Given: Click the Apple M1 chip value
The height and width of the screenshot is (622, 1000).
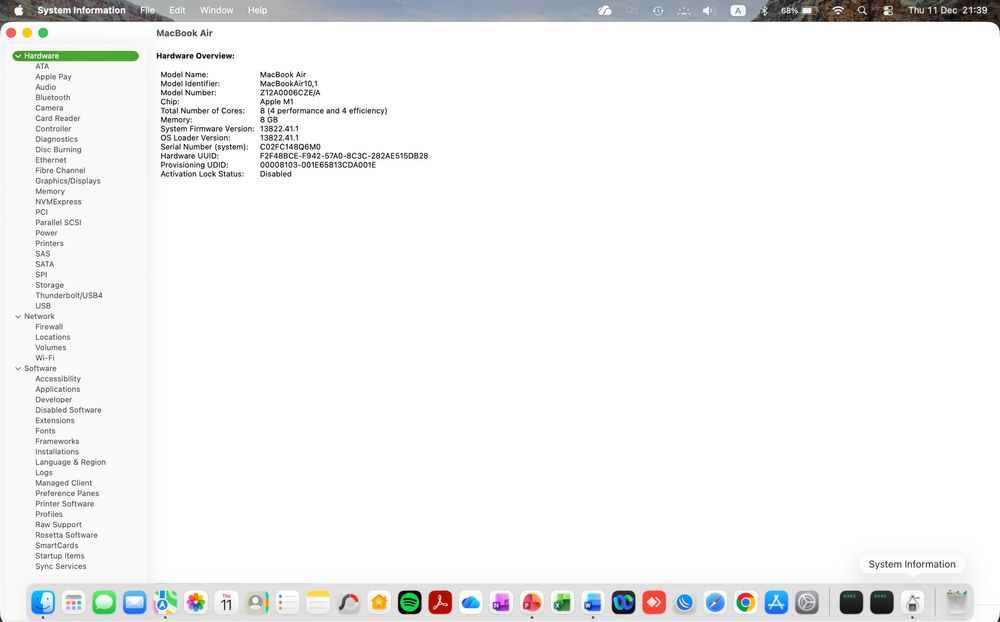Looking at the screenshot, I should (x=277, y=101).
